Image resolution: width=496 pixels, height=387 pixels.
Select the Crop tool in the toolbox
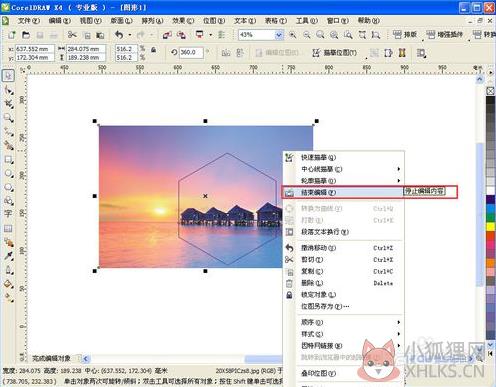click(x=8, y=104)
